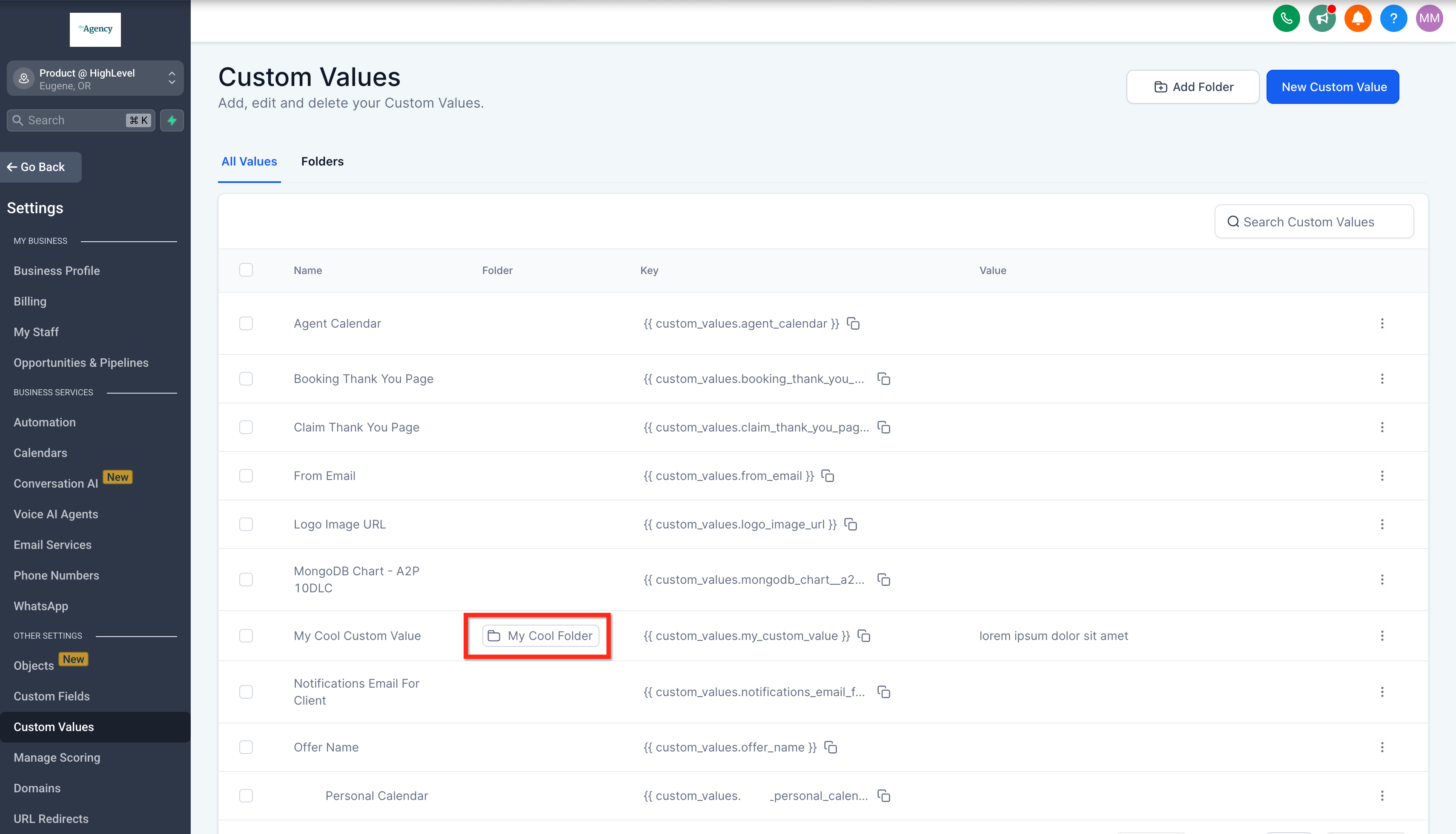Click the blue help question mark icon
This screenshot has height=834, width=1456.
1393,18
